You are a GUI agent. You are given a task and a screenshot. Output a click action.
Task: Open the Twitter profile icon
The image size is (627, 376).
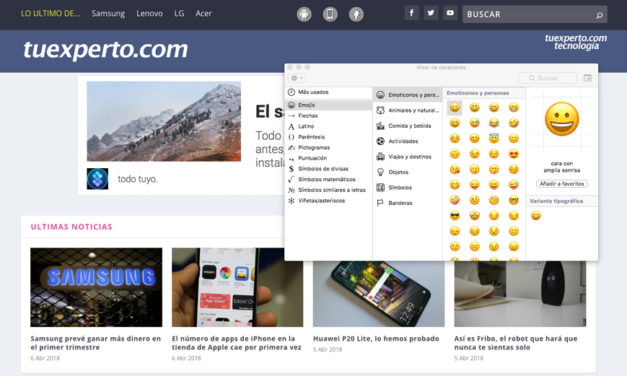point(431,13)
